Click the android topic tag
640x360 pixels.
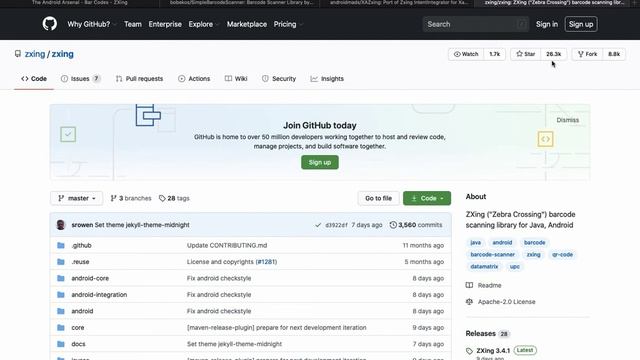click(502, 242)
